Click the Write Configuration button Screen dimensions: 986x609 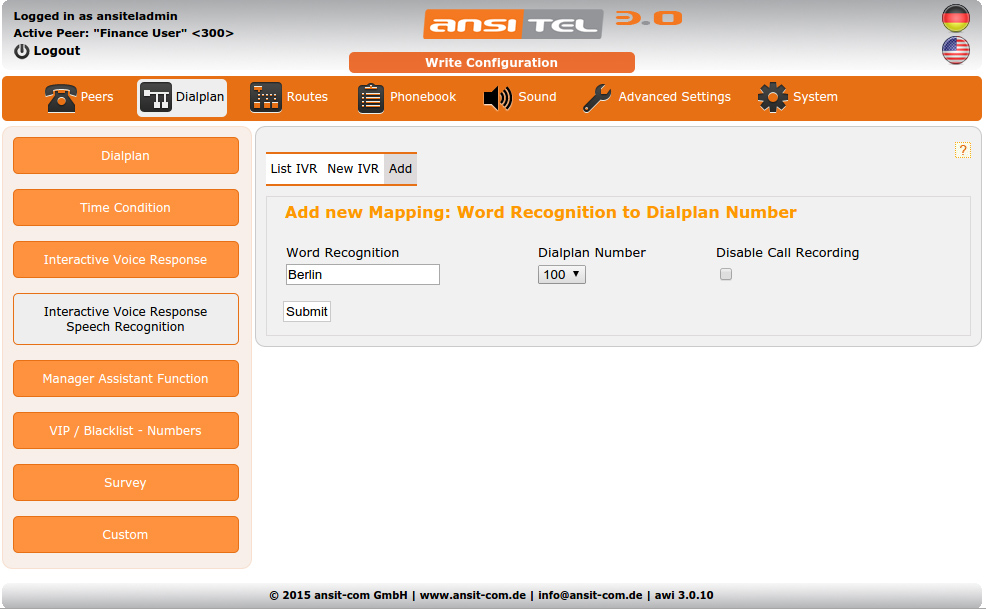tap(491, 62)
